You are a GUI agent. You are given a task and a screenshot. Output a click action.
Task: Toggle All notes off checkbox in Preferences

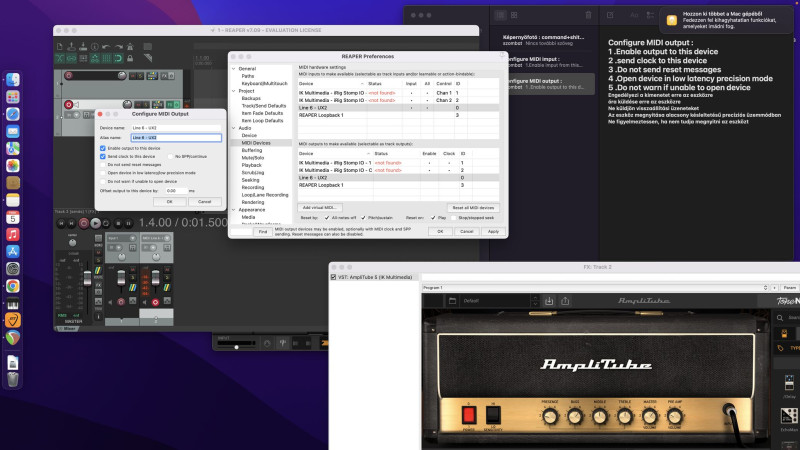[x=327, y=218]
